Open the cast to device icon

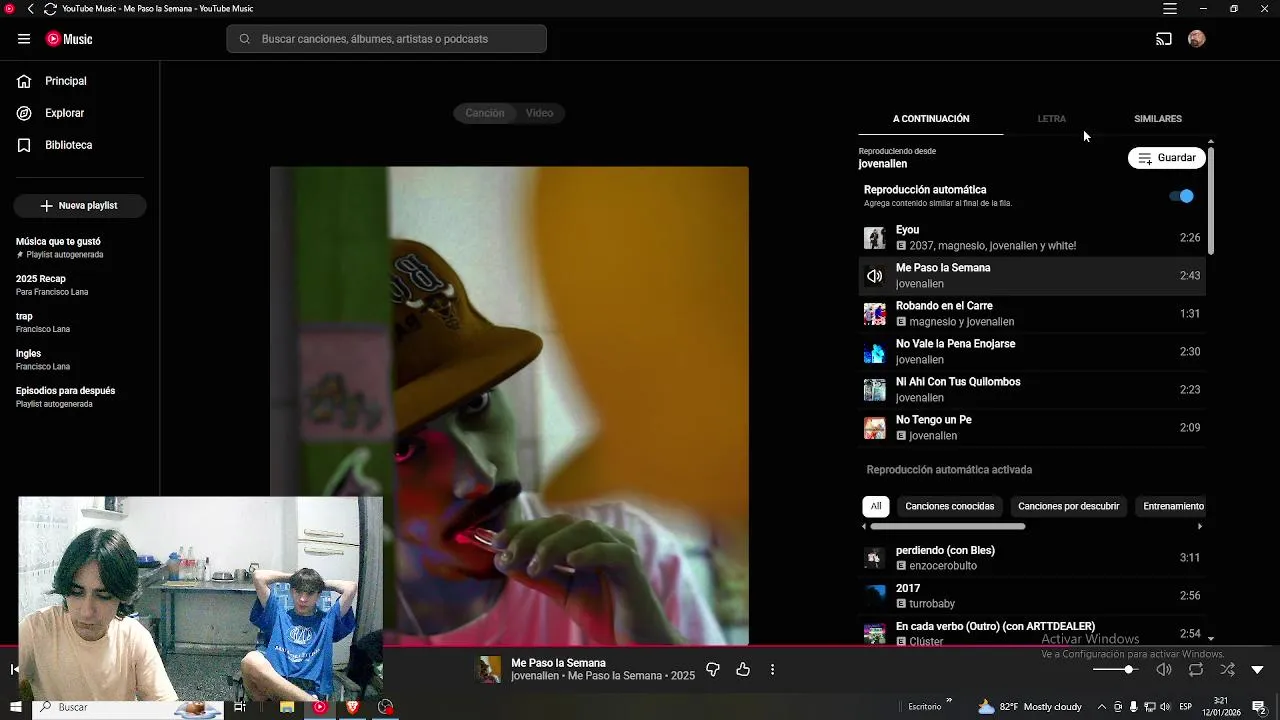1164,39
